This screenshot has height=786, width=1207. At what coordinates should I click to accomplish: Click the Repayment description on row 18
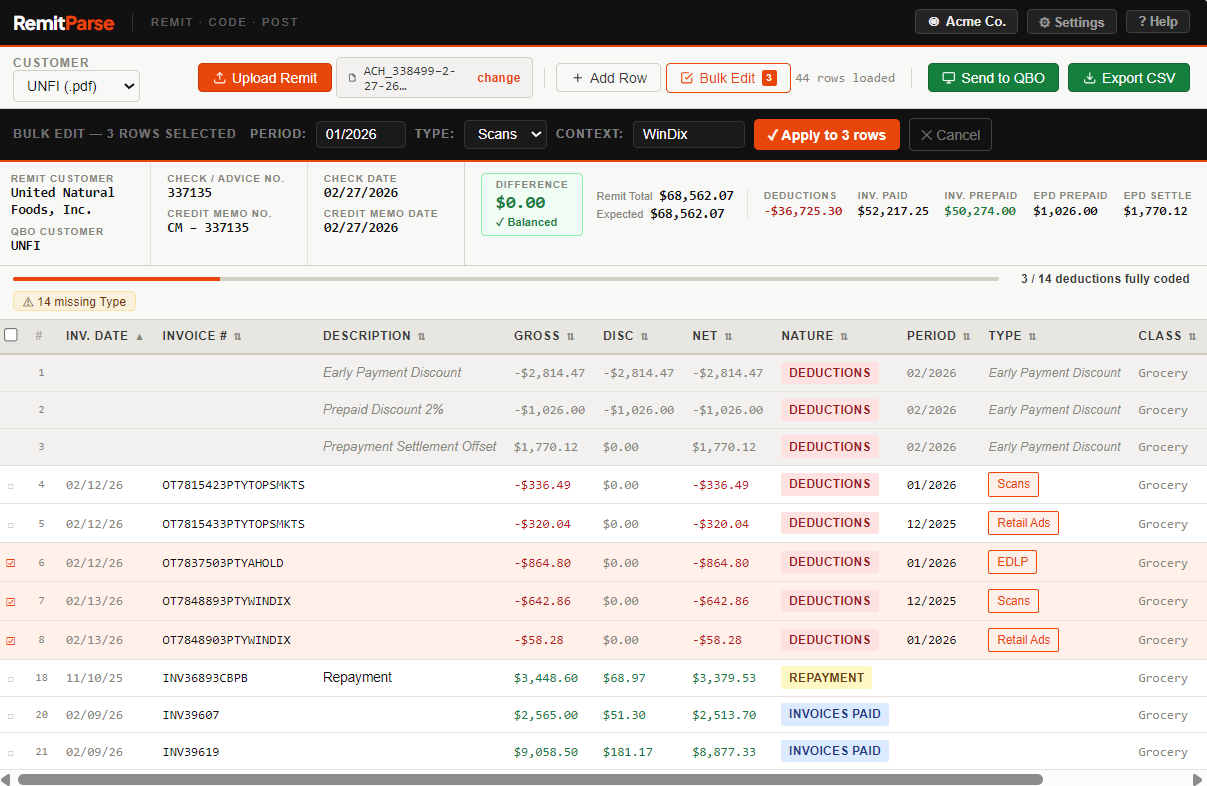pyautogui.click(x=357, y=678)
